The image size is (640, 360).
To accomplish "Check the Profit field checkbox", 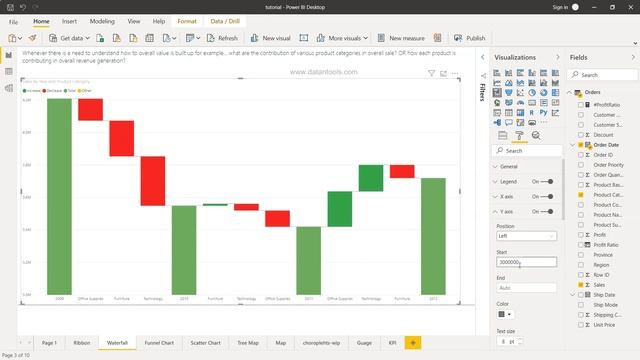I will click(580, 235).
